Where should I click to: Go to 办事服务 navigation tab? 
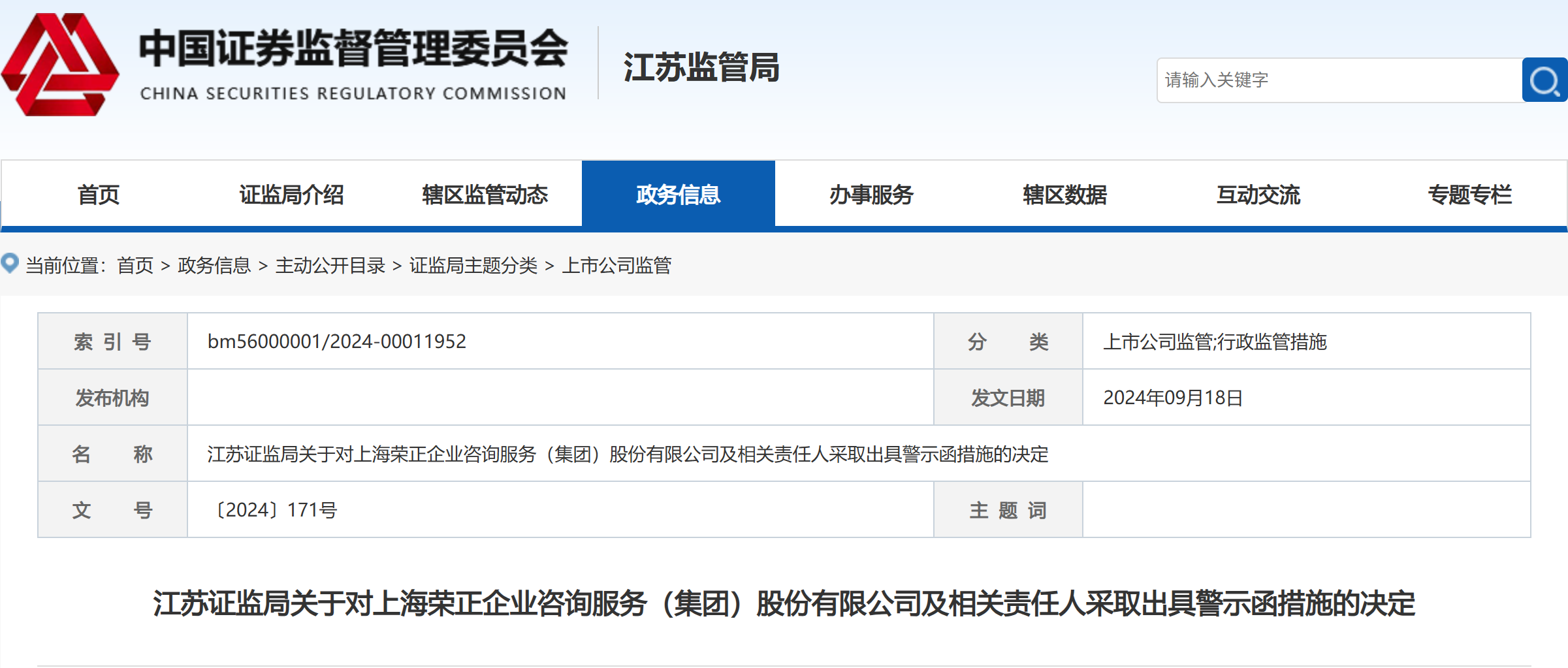click(x=871, y=195)
